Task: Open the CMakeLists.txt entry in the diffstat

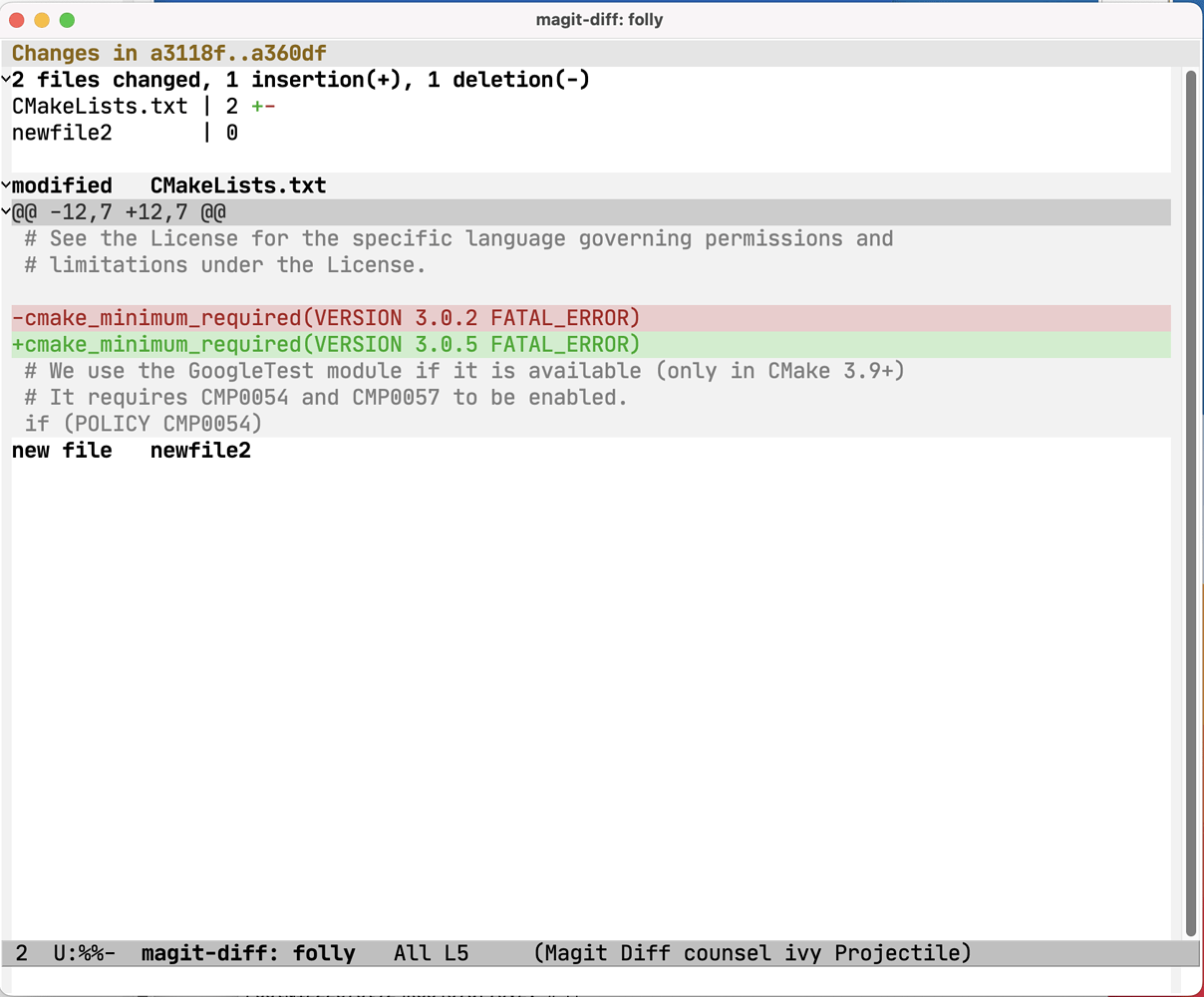Action: click(97, 106)
